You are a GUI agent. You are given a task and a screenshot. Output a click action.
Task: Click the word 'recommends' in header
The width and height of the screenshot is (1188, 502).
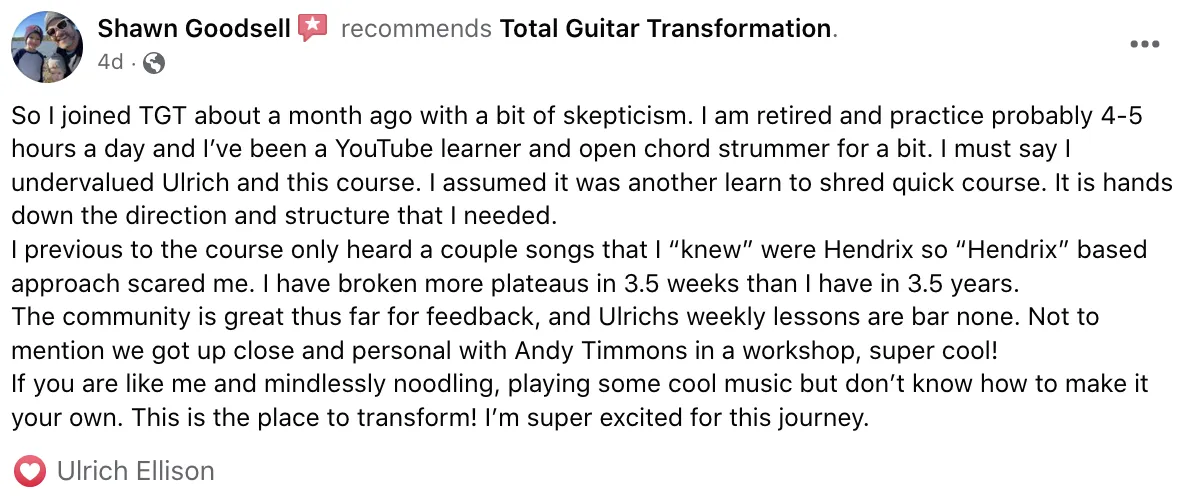[x=416, y=29]
